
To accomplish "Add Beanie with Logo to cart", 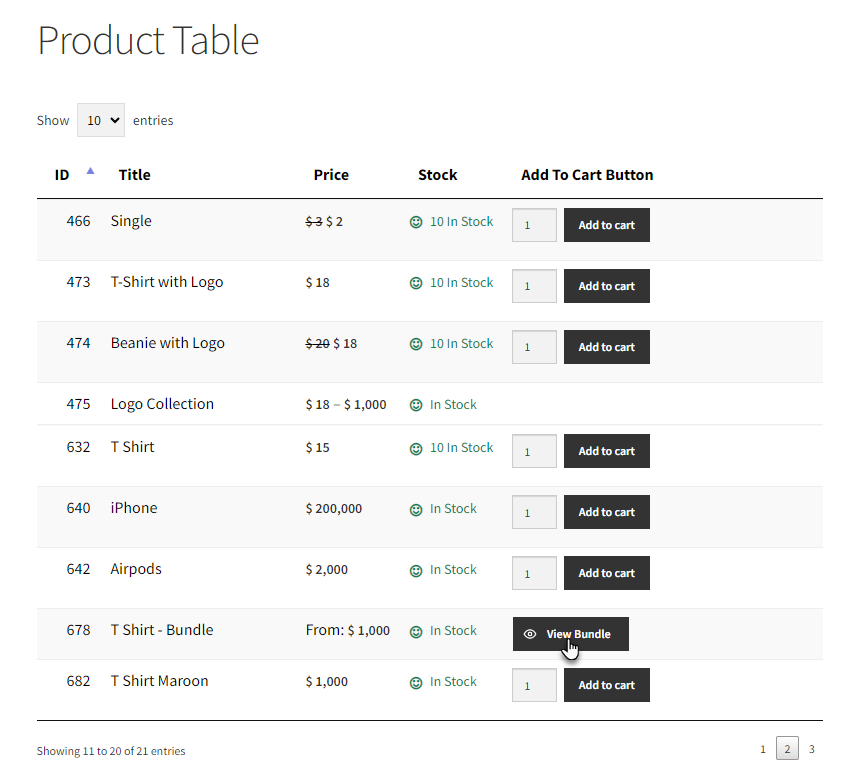I will [606, 347].
